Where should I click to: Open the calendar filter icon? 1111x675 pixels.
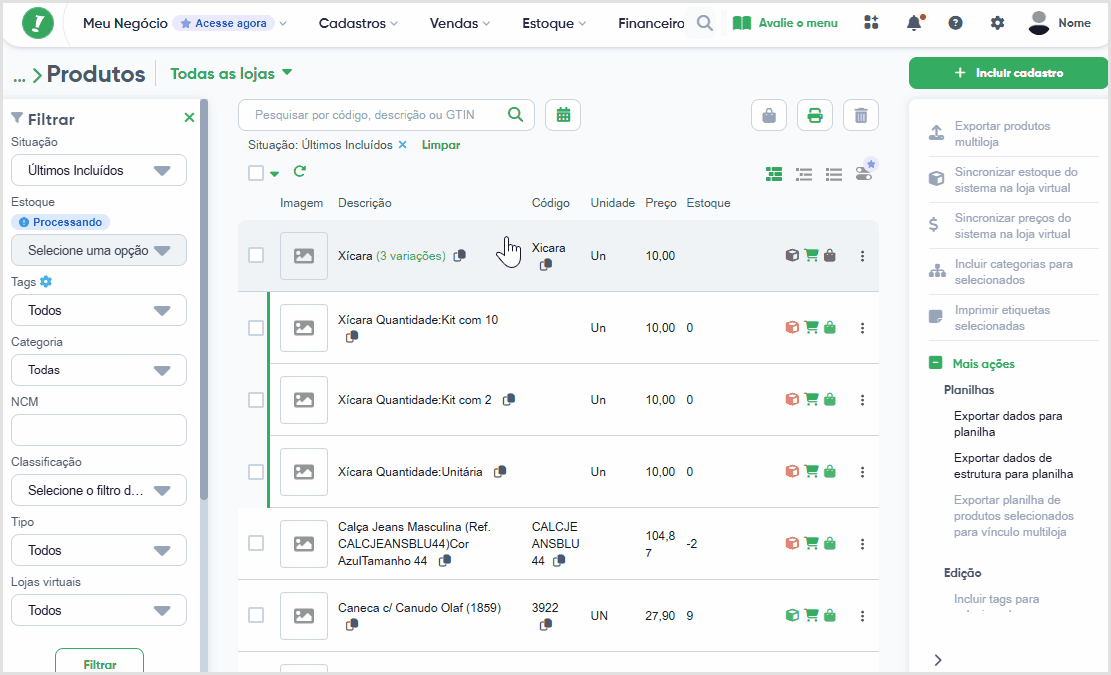pyautogui.click(x=563, y=115)
